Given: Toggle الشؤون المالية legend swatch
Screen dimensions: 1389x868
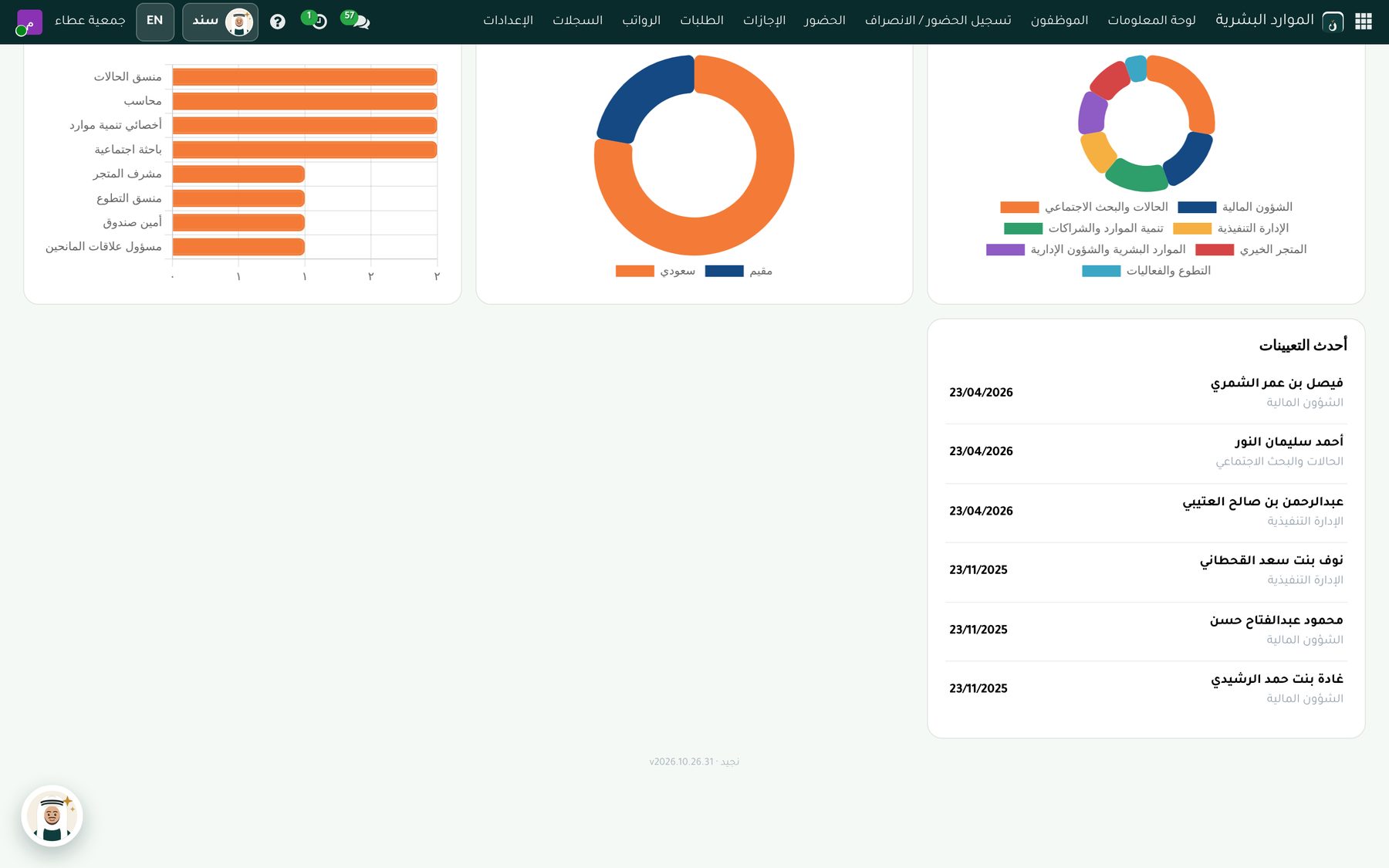Looking at the screenshot, I should click(1197, 208).
